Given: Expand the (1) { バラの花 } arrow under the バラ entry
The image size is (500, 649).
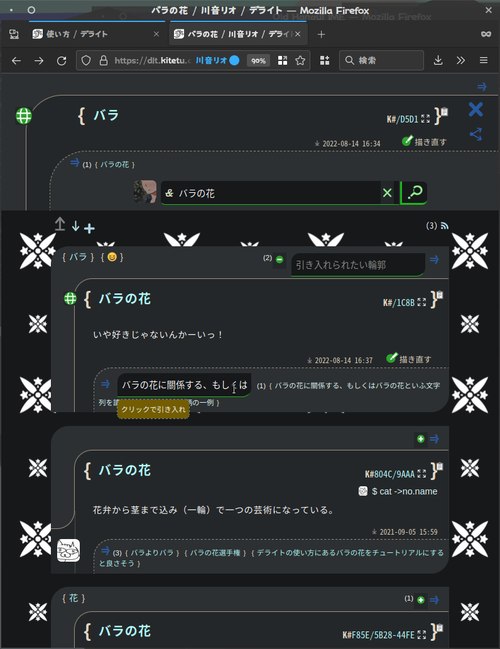Looking at the screenshot, I should [x=75, y=162].
